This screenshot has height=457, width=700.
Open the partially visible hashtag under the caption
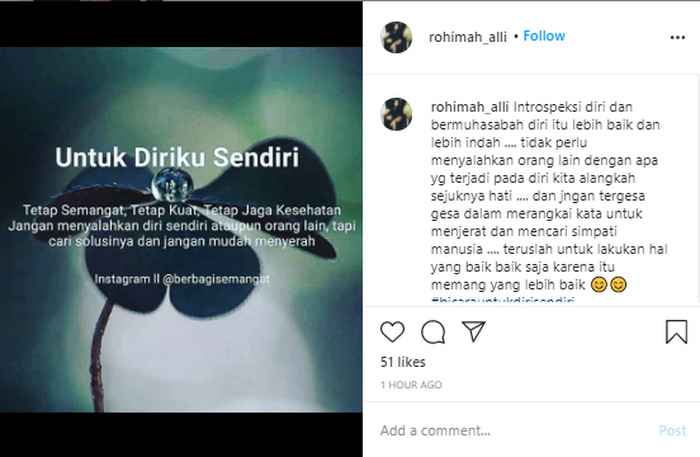coord(503,300)
